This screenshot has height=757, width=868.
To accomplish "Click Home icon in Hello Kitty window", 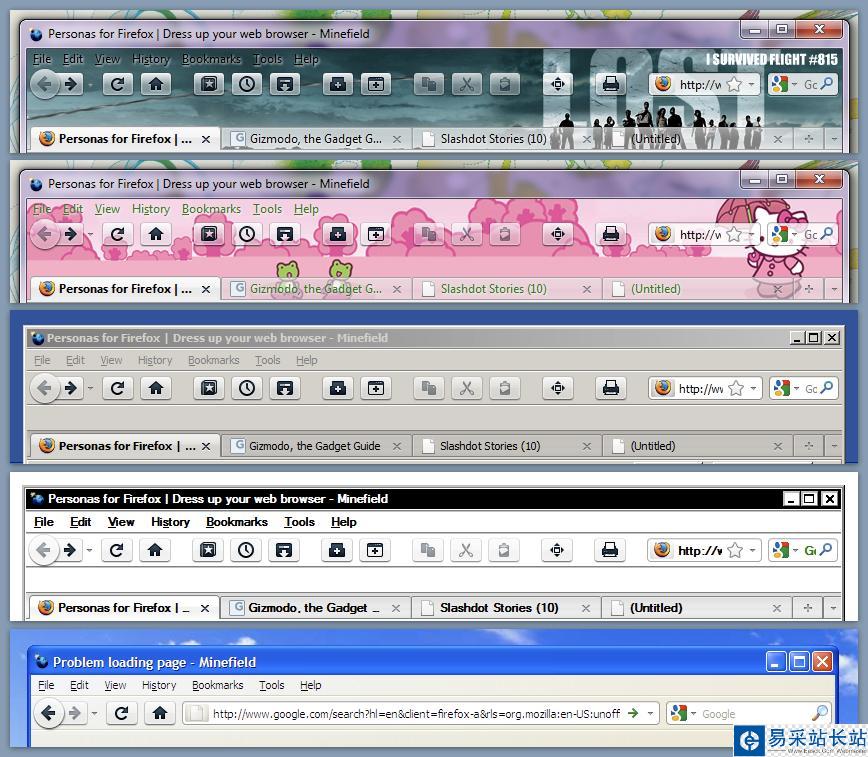I will pyautogui.click(x=156, y=235).
